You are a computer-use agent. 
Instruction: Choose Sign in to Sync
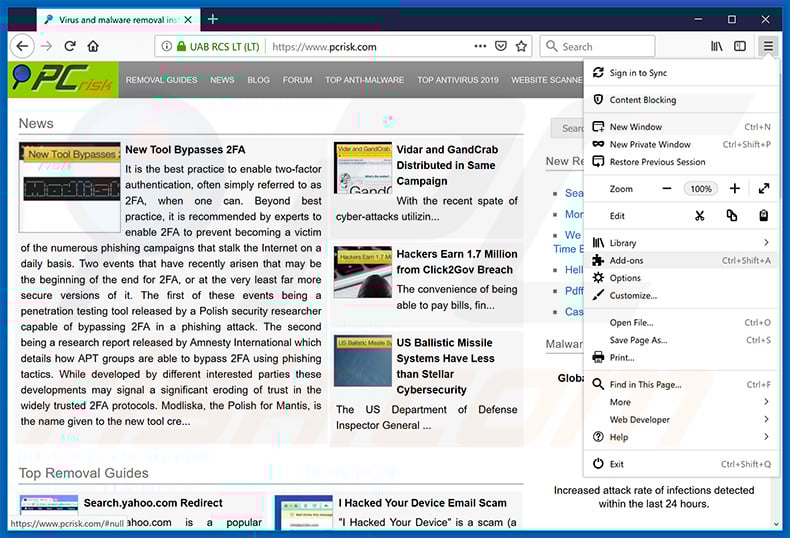[x=682, y=73]
